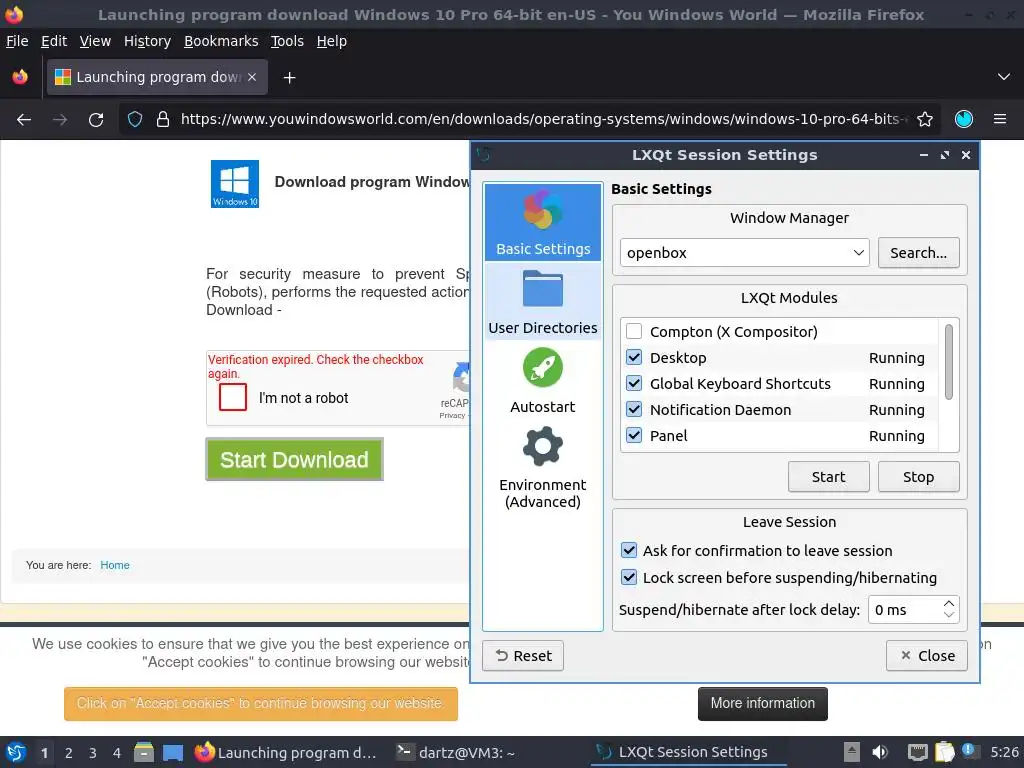
Task: Open the openbox window manager dropdown
Action: click(x=744, y=253)
